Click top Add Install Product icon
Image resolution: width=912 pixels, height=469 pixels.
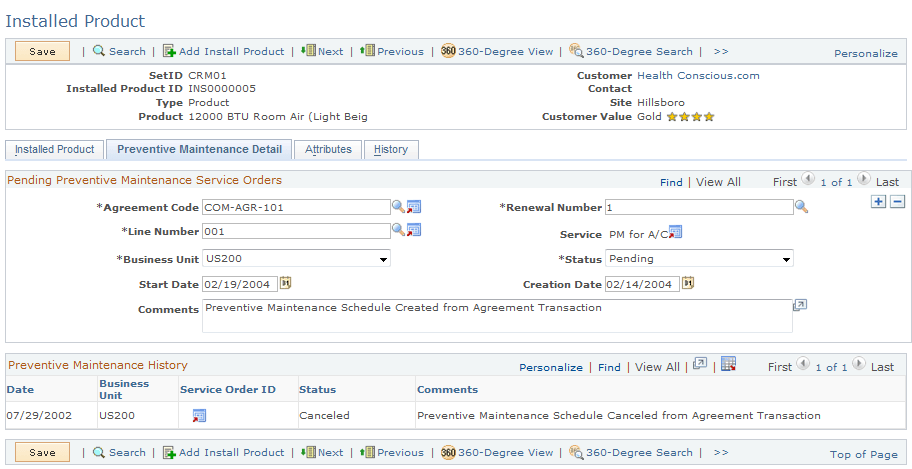point(169,51)
